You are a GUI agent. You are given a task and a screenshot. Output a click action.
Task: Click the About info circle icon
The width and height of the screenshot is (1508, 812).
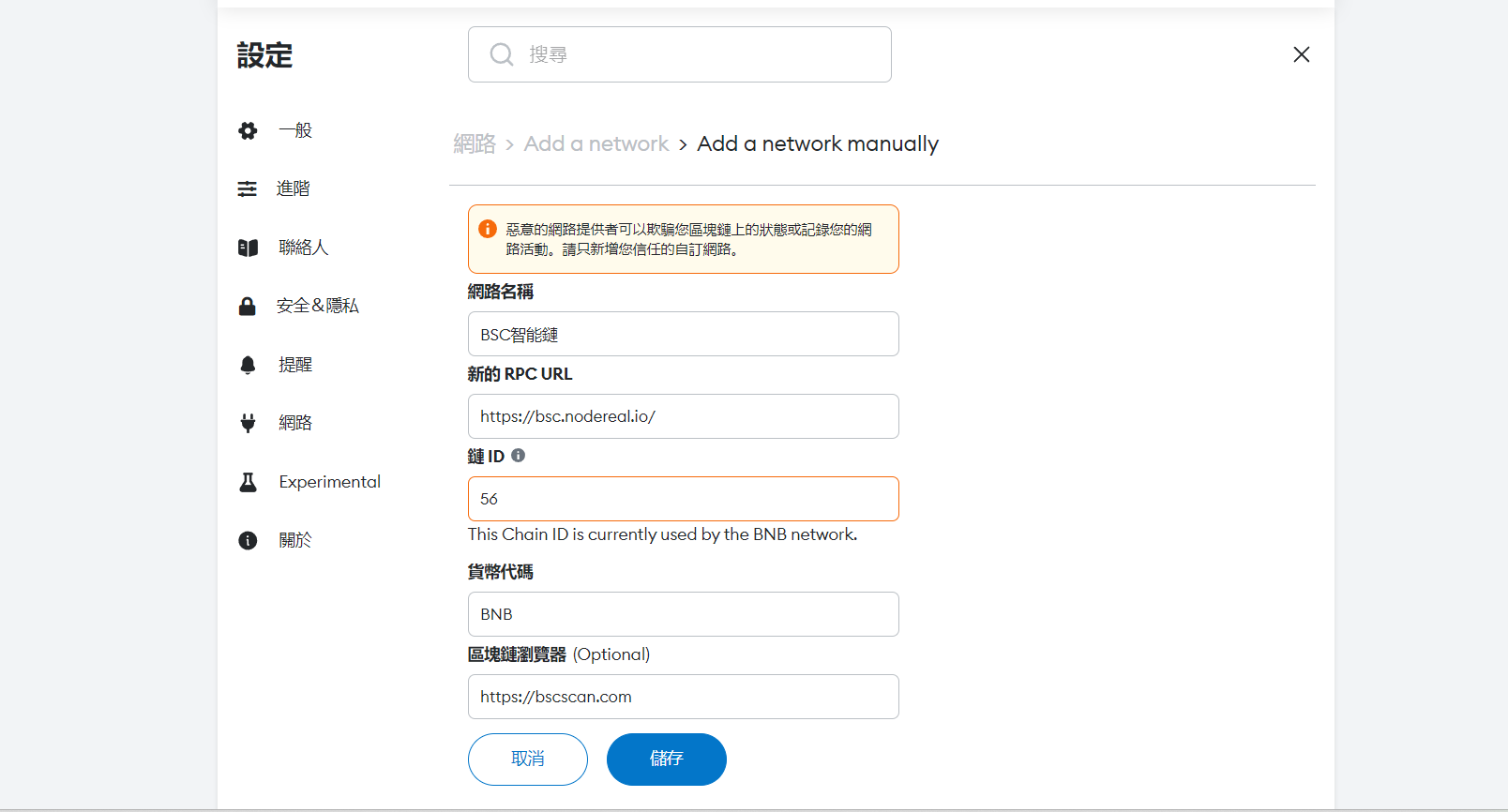(x=248, y=540)
